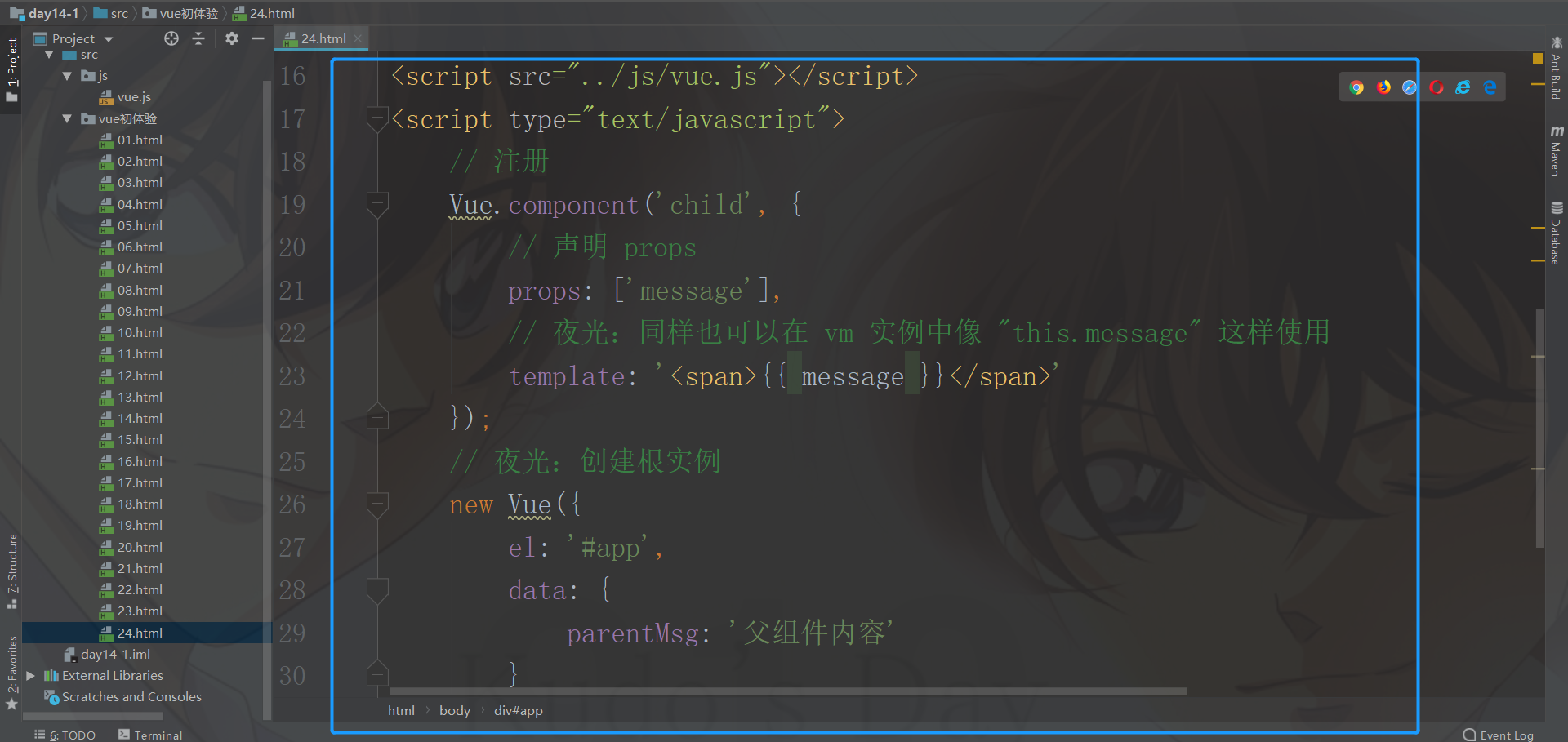
Task: Fold Vue.component block at line 19
Action: coord(377,205)
